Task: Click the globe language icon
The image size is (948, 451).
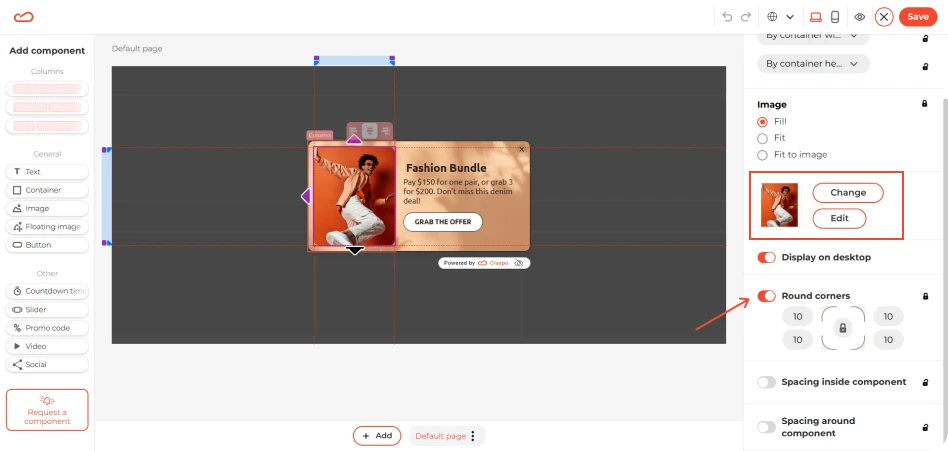Action: (x=772, y=17)
